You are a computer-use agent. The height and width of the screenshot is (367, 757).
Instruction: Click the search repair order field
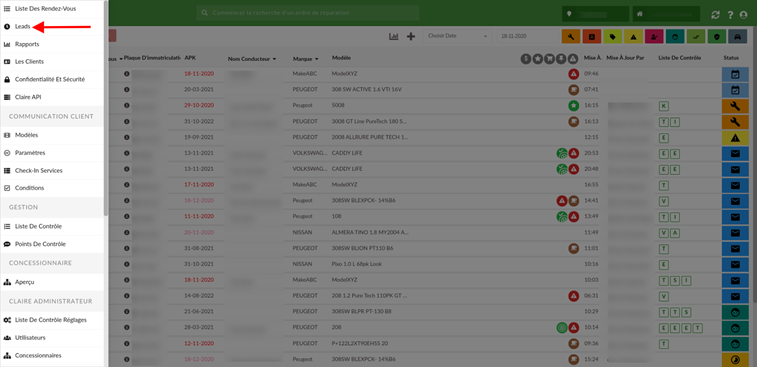(x=308, y=13)
